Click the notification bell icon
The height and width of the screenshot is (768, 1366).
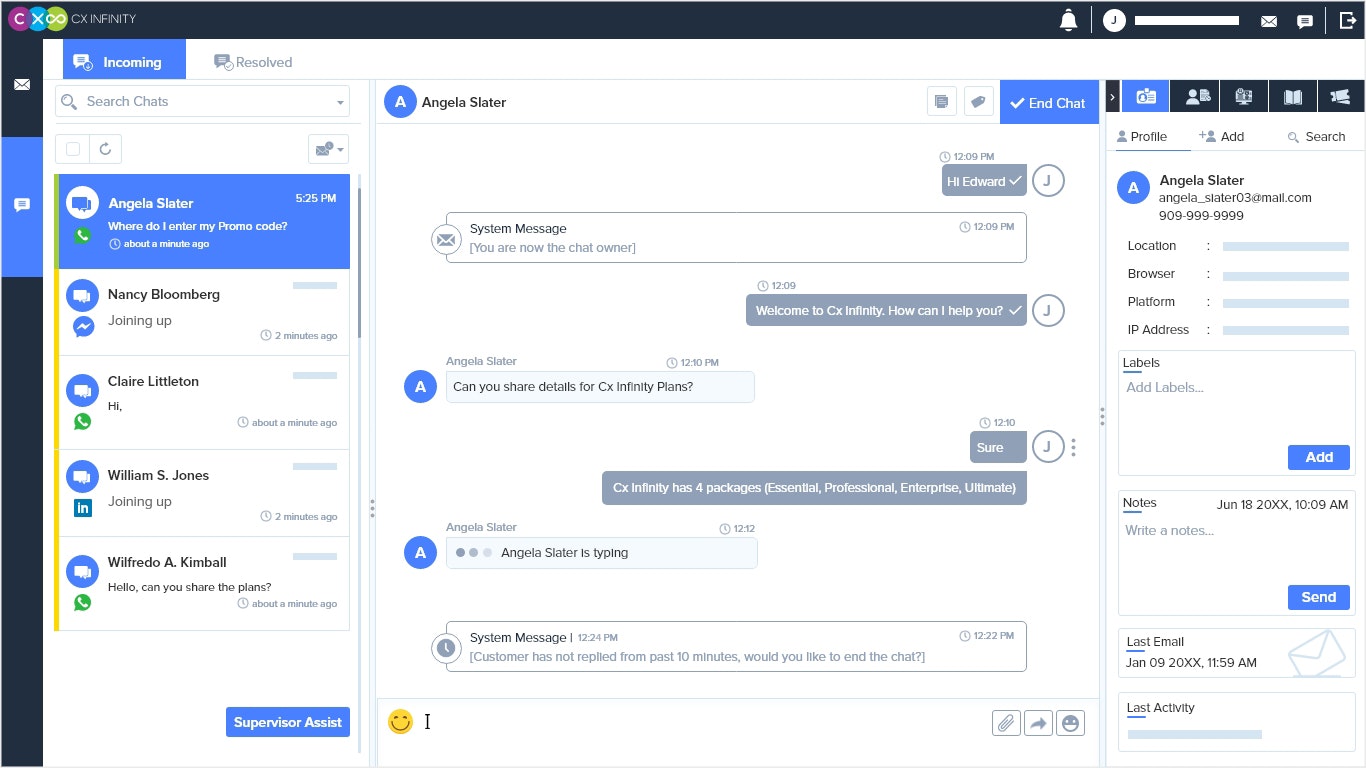tap(1068, 20)
